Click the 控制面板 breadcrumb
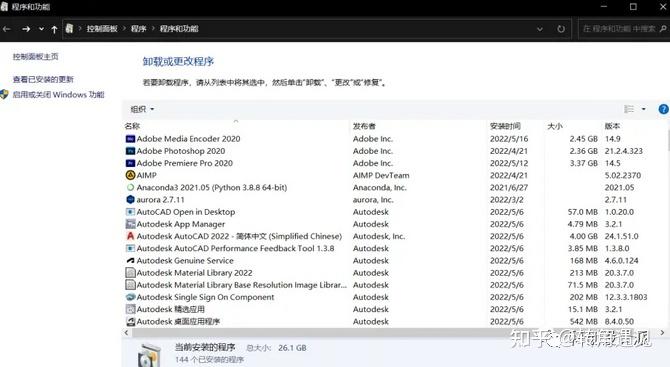The image size is (670, 367). pos(102,29)
